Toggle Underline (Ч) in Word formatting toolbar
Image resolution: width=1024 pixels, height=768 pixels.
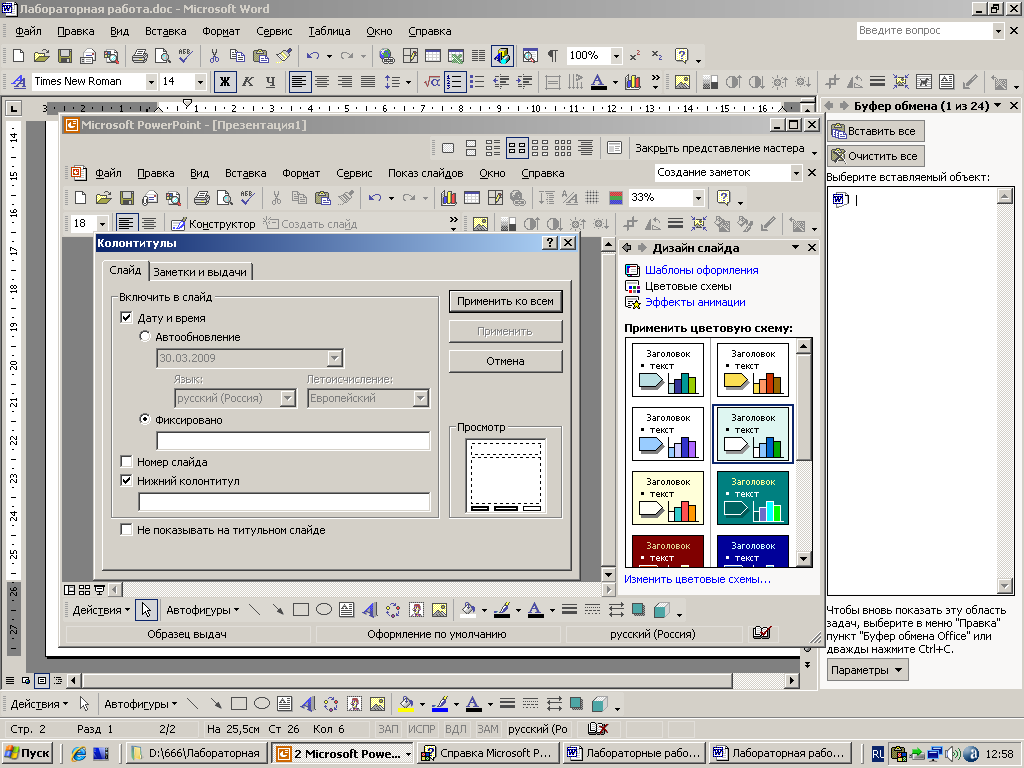(x=270, y=82)
